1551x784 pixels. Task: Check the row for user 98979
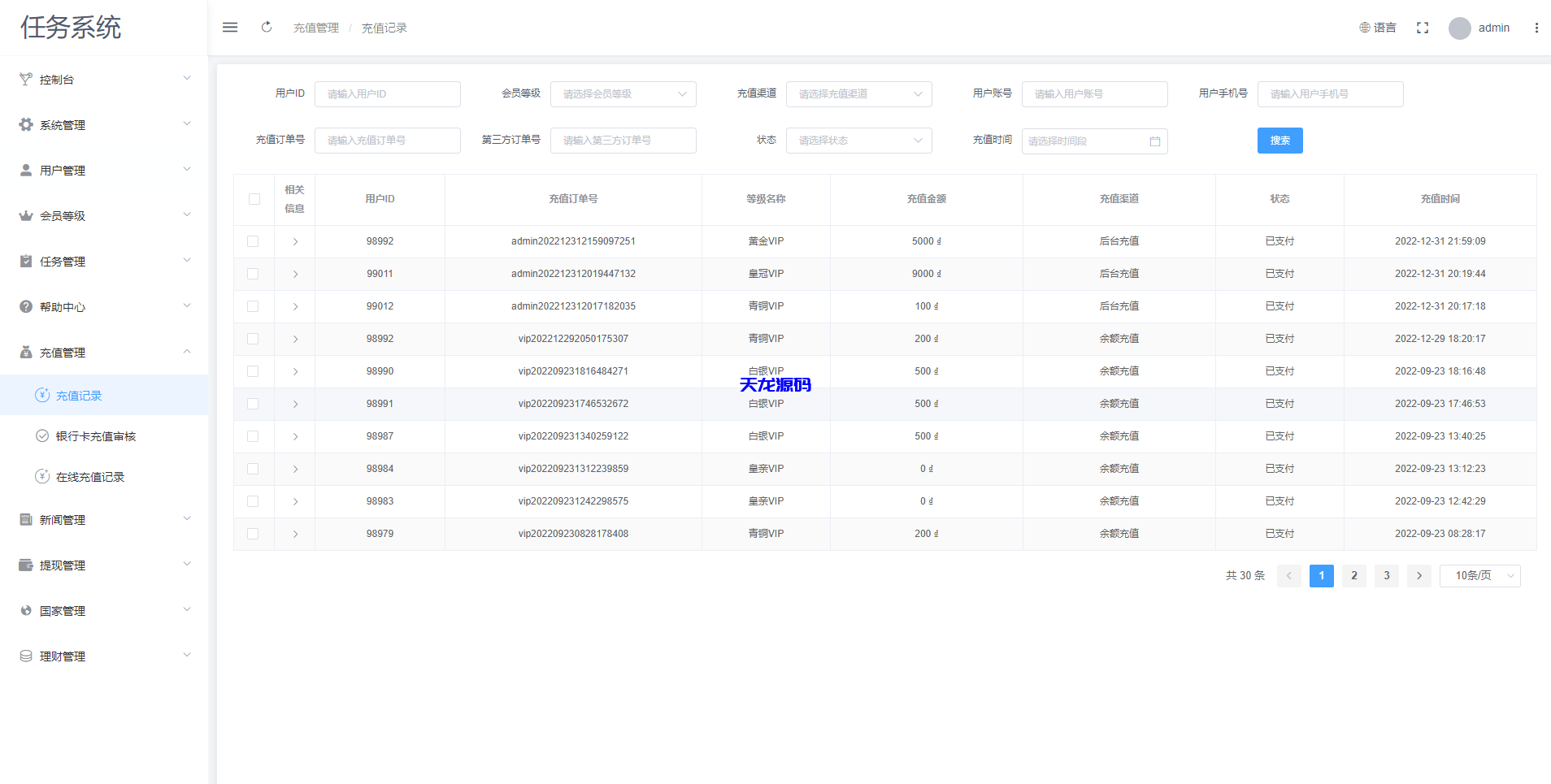pos(253,534)
